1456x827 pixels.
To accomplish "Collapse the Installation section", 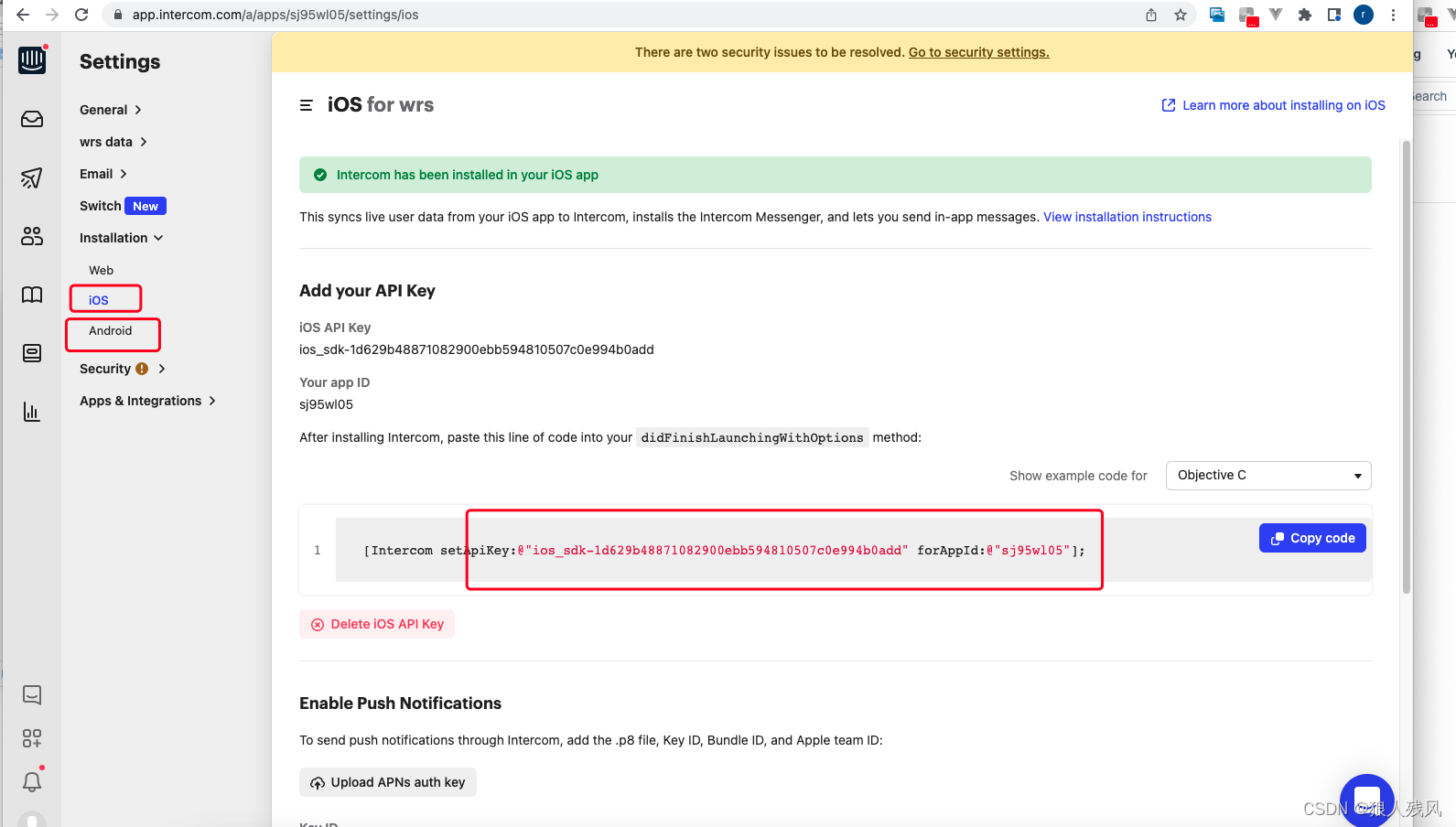I will pos(122,238).
